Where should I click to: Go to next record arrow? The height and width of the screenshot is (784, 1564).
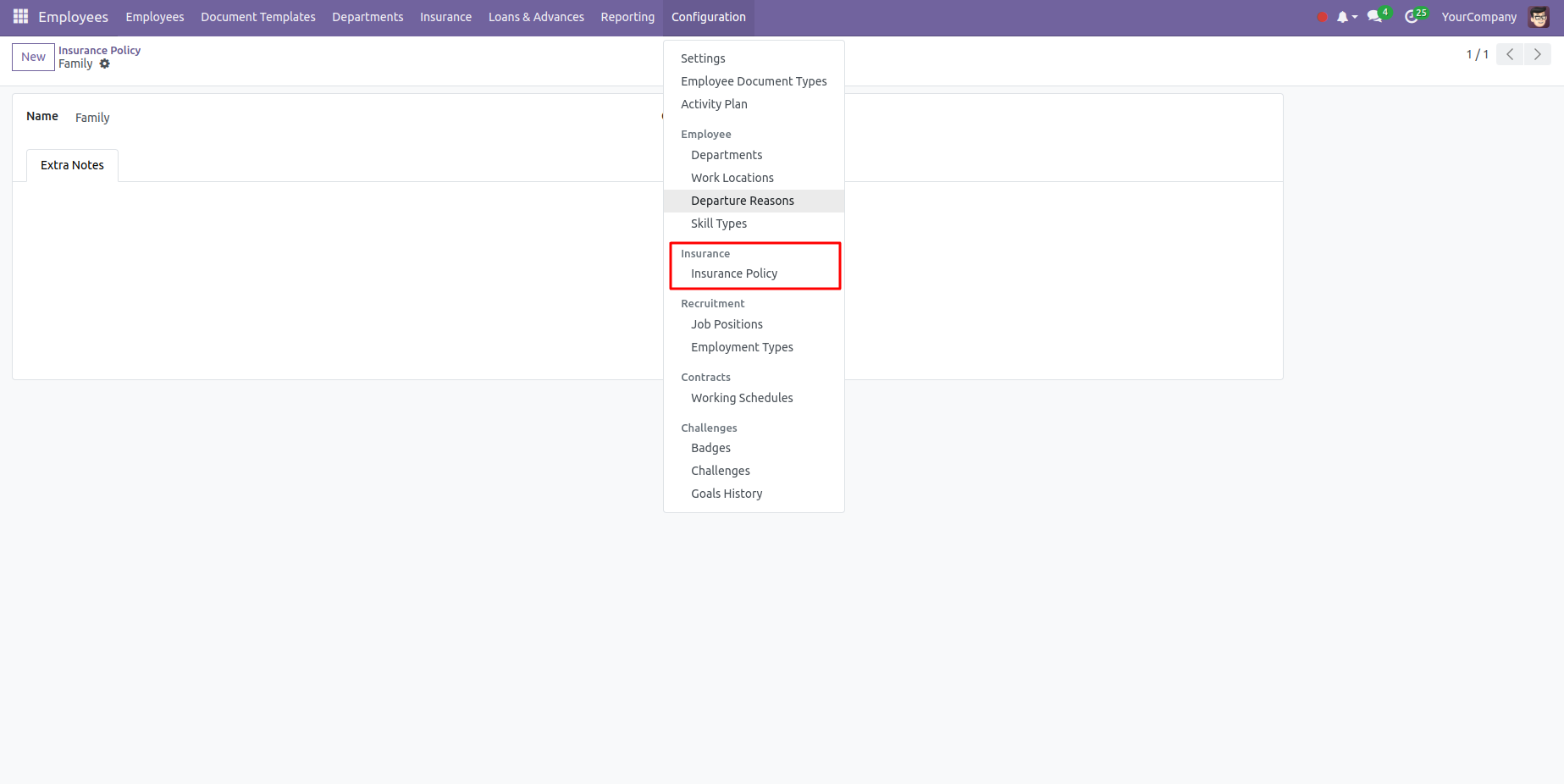pyautogui.click(x=1537, y=54)
